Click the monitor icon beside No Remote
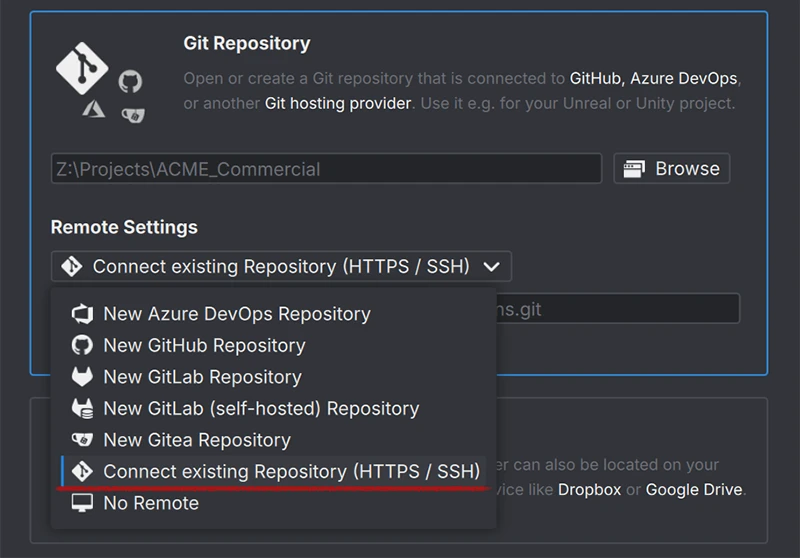 pos(82,503)
